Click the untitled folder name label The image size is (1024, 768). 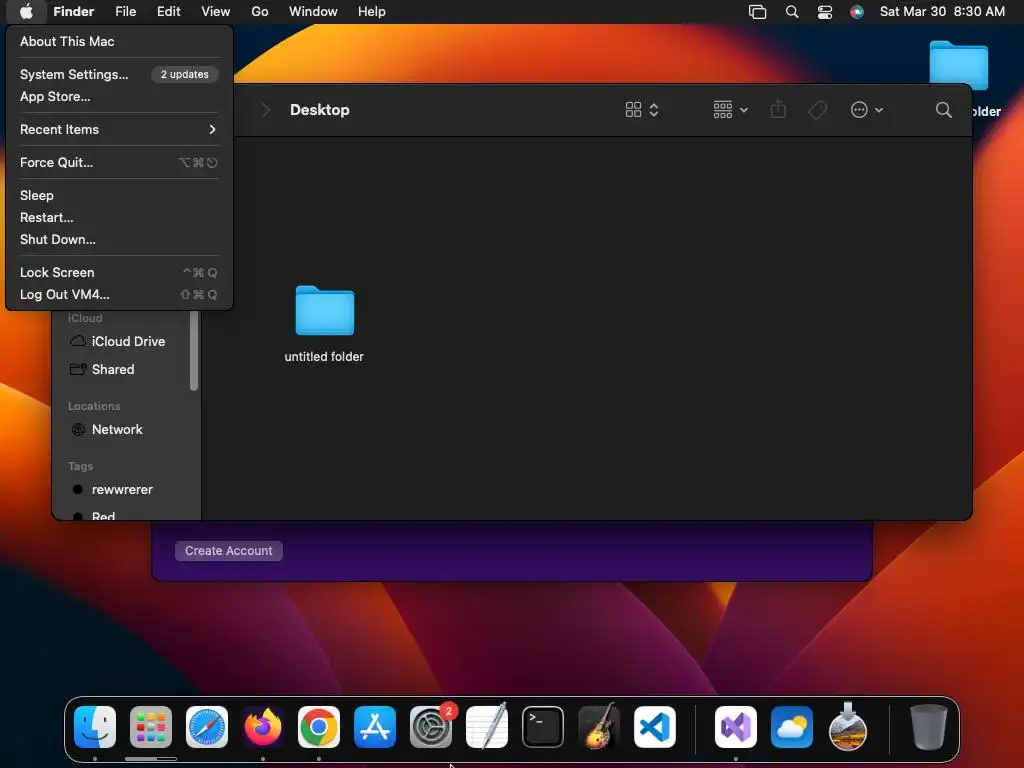324,357
